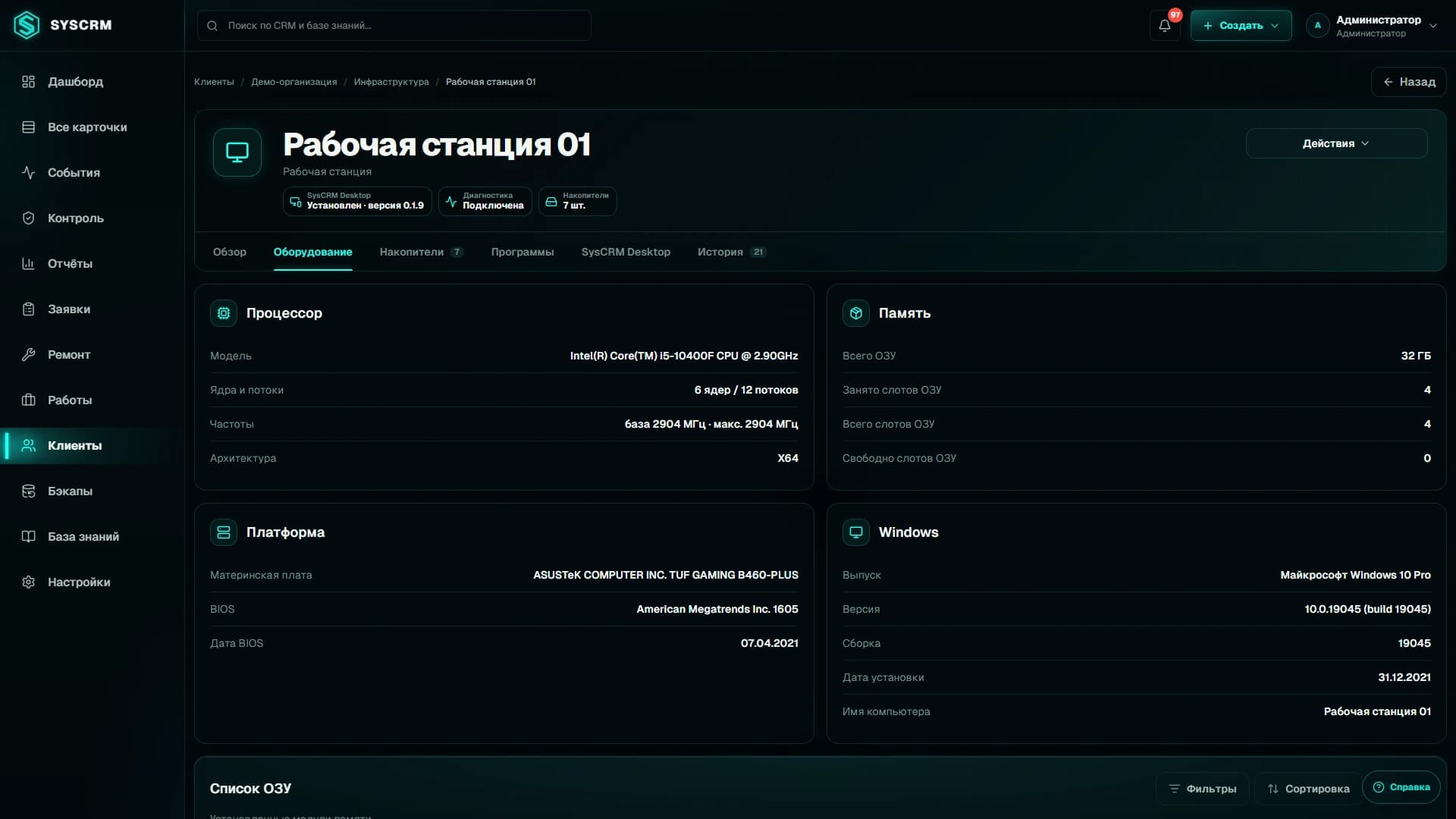Switch to the Обзор tab
Viewport: 1456px width, 819px height.
pos(230,252)
